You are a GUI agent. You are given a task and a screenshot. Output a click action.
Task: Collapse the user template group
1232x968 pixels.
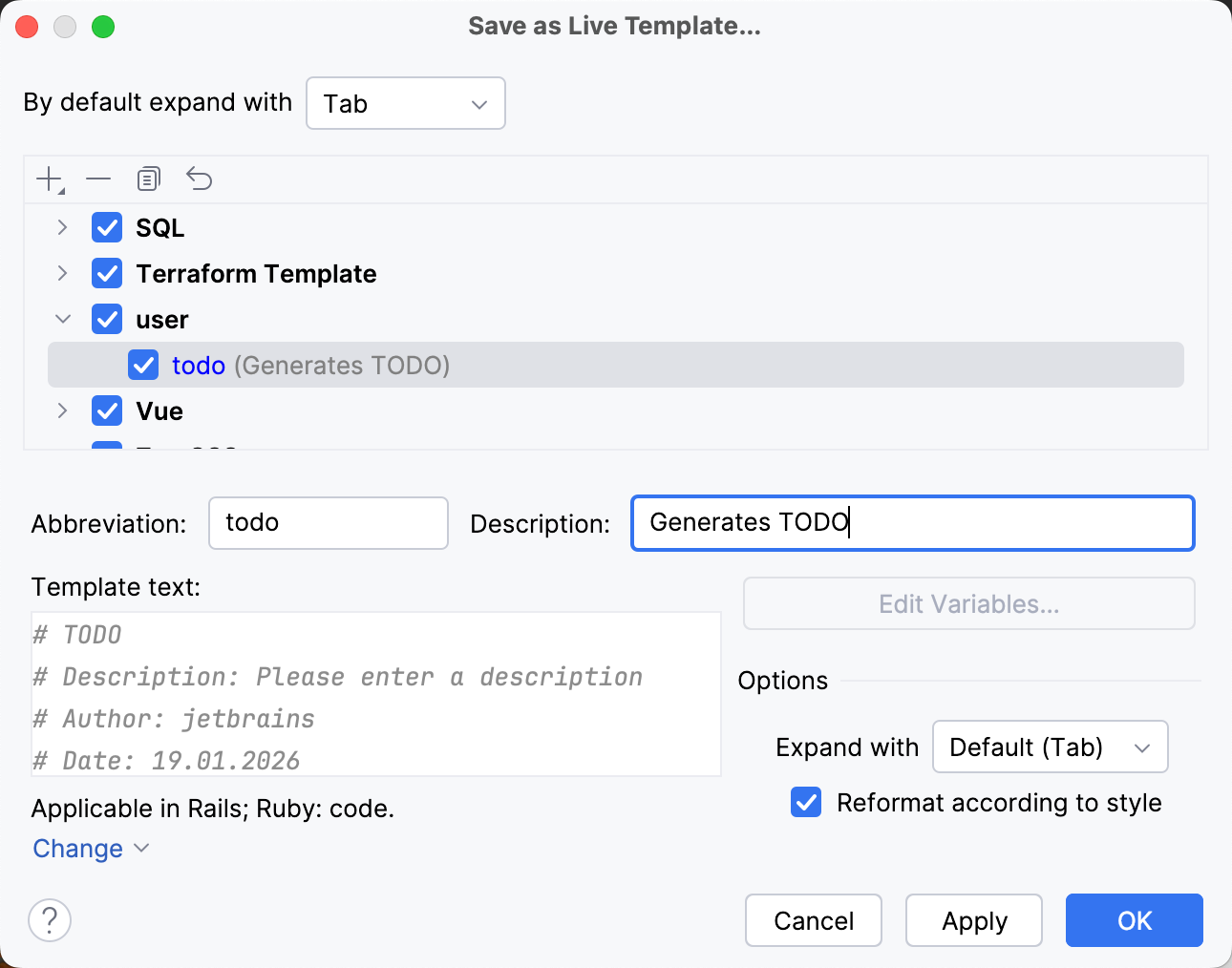(63, 320)
